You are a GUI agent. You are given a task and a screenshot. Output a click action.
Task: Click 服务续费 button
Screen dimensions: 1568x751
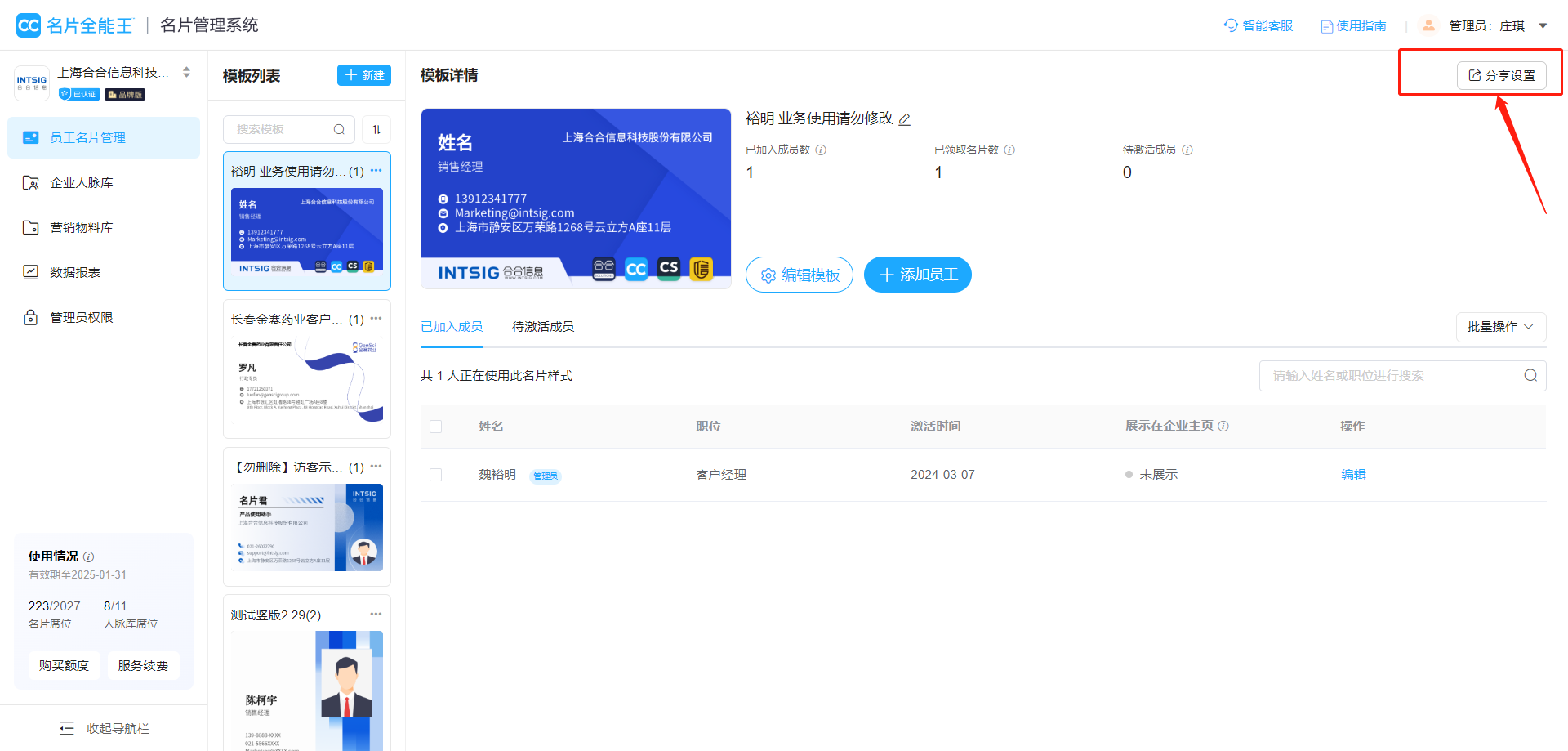(x=143, y=665)
